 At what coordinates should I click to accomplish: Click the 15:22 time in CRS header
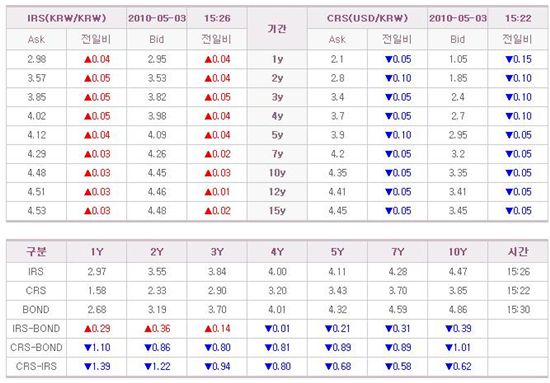(518, 18)
